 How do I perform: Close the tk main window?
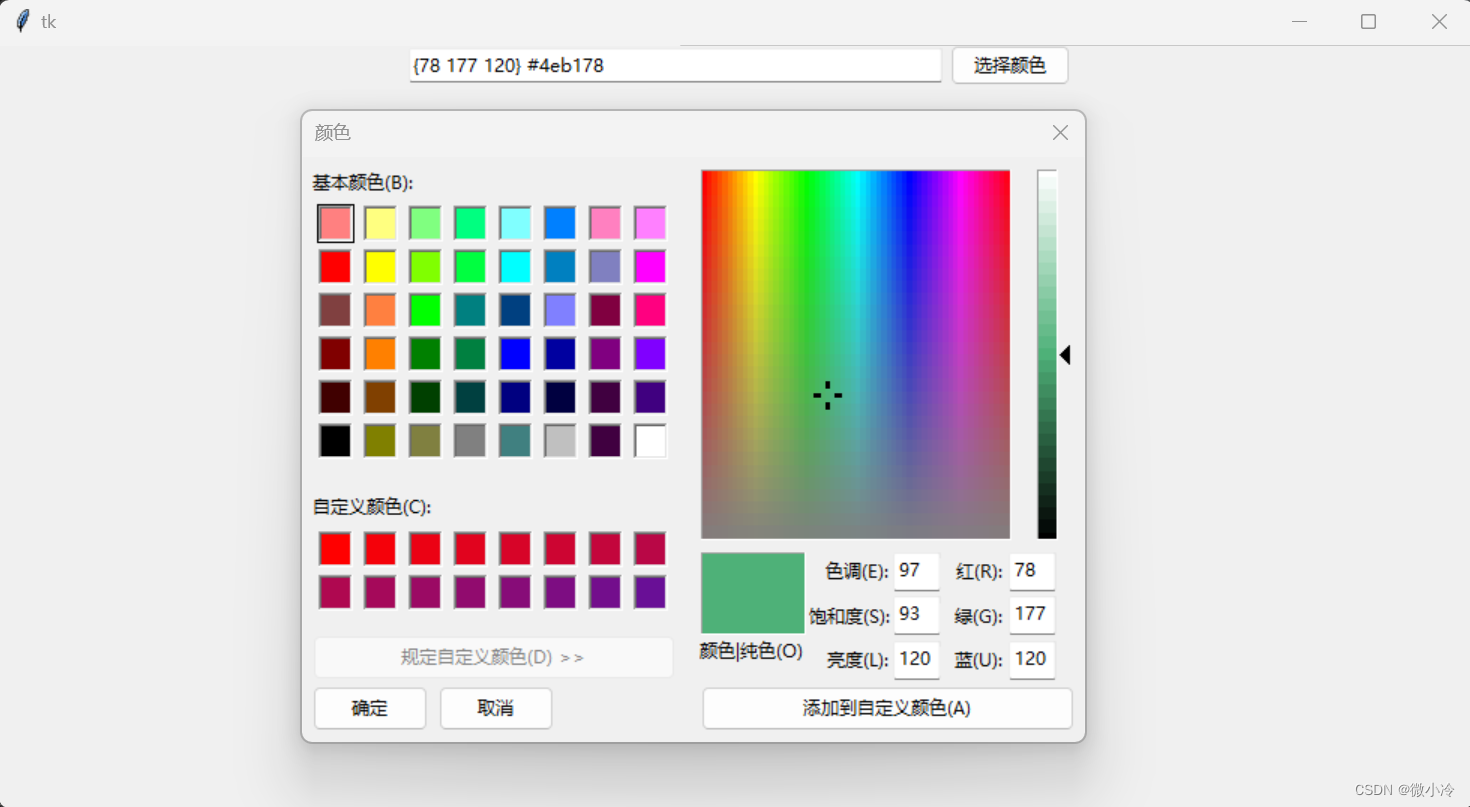(1438, 22)
